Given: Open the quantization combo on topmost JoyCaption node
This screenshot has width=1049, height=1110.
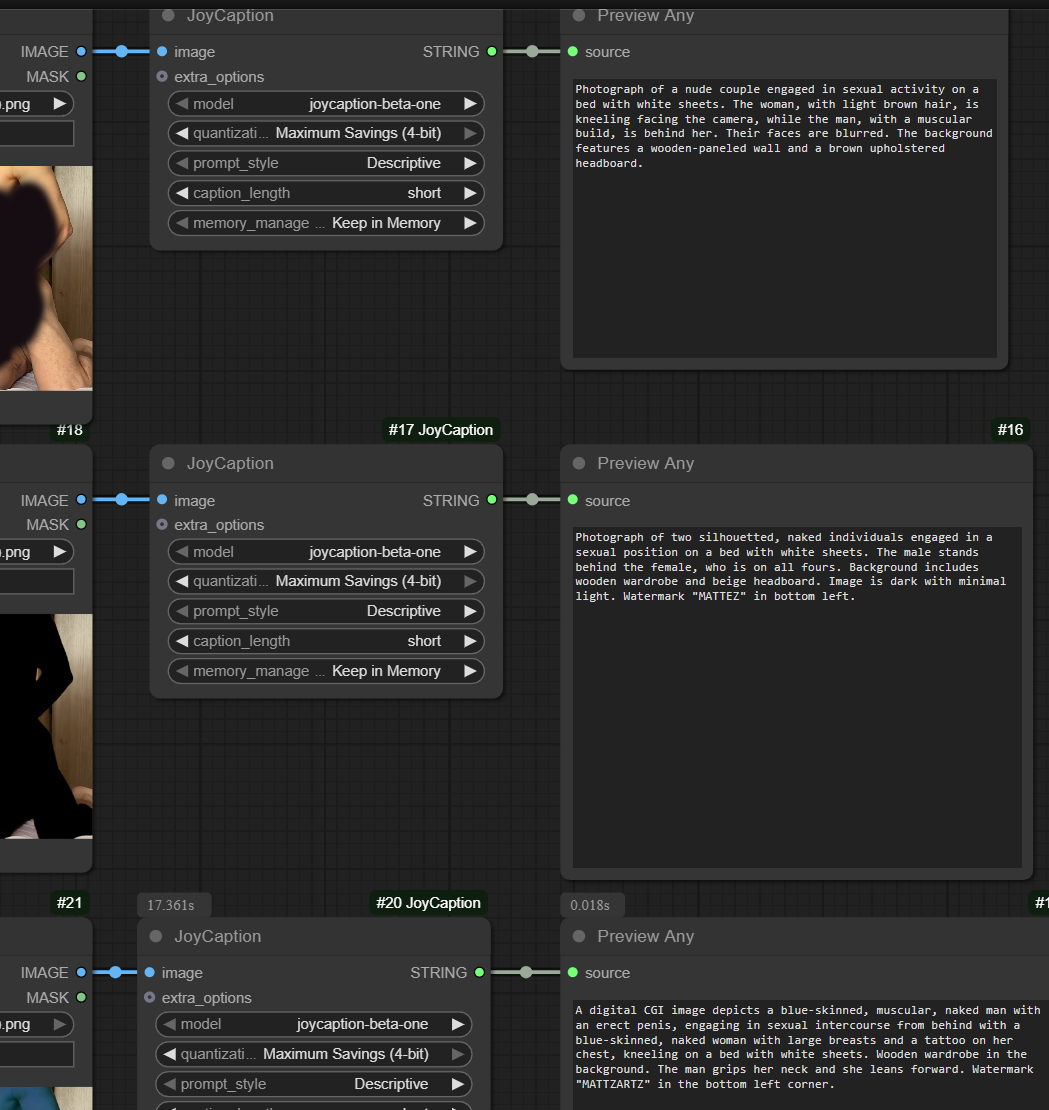Looking at the screenshot, I should tap(326, 133).
